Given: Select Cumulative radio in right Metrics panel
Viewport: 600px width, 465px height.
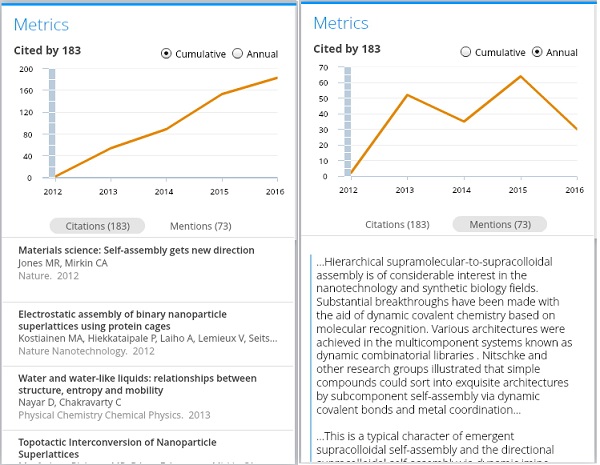Looking at the screenshot, I should tap(466, 52).
